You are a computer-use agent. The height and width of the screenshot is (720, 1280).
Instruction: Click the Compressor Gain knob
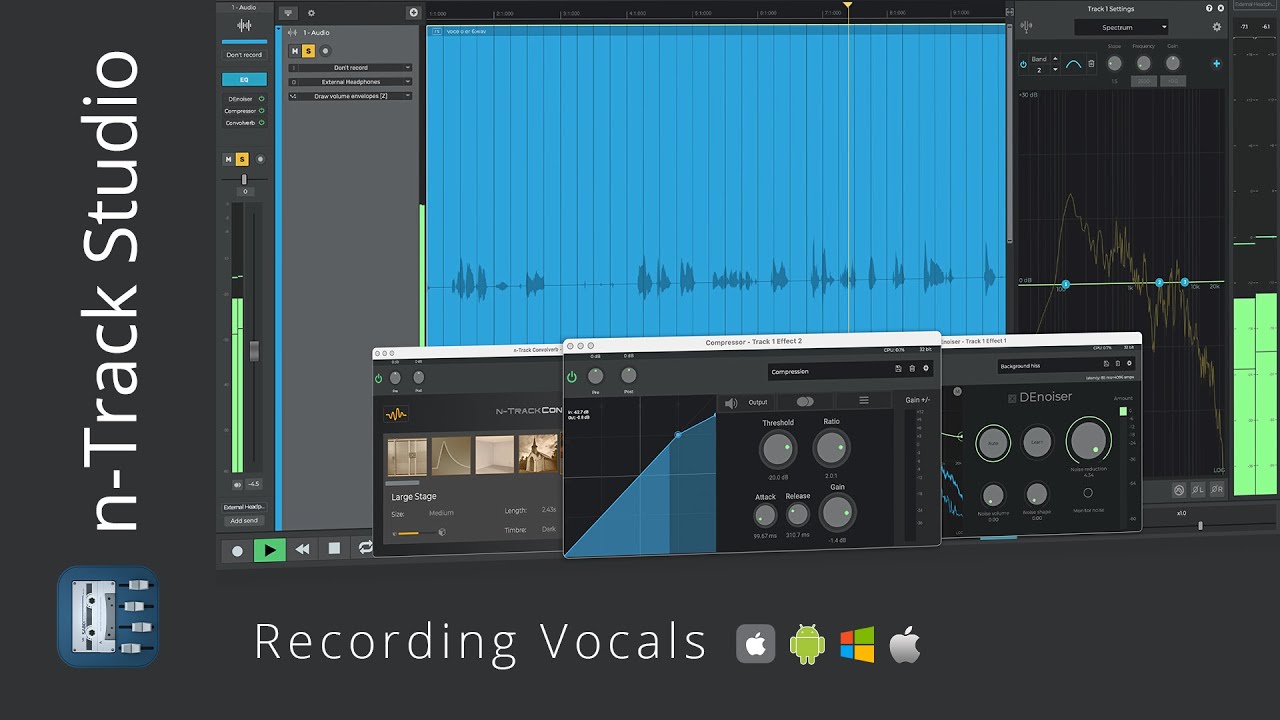click(837, 513)
